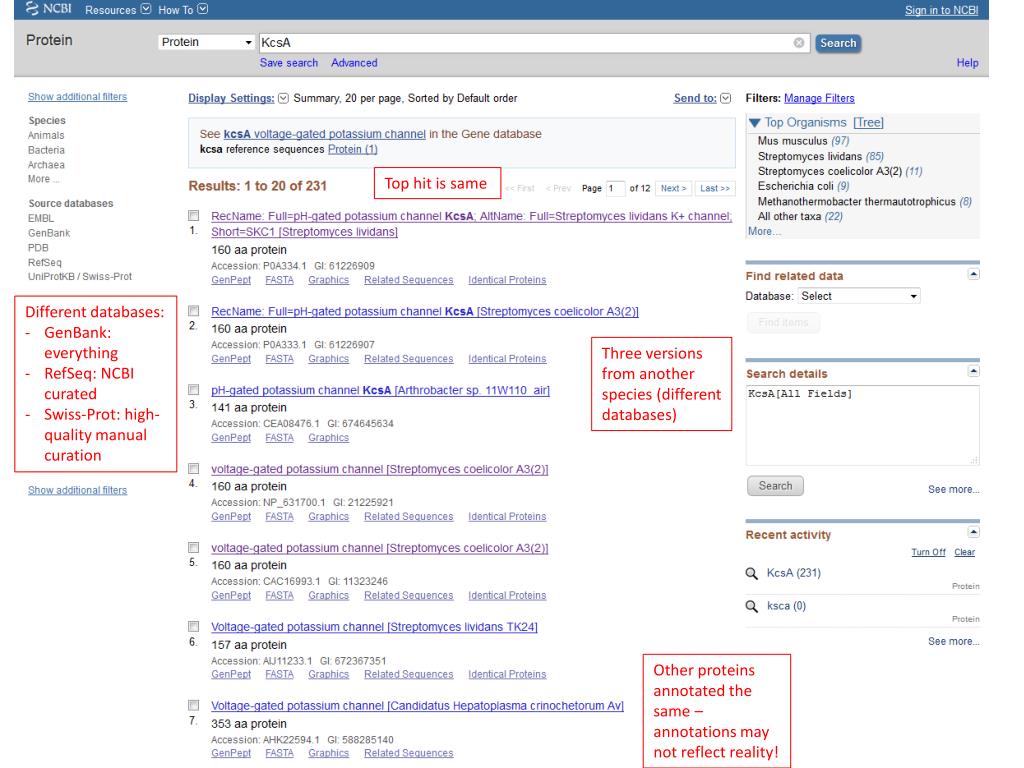Collapse the Find related data panel

[x=973, y=274]
